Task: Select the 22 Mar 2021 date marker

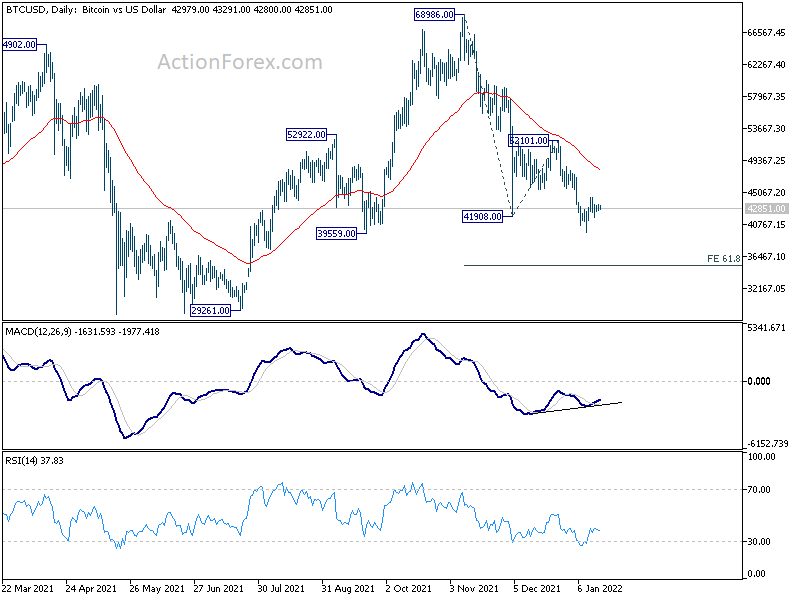Action: pyautogui.click(x=28, y=589)
